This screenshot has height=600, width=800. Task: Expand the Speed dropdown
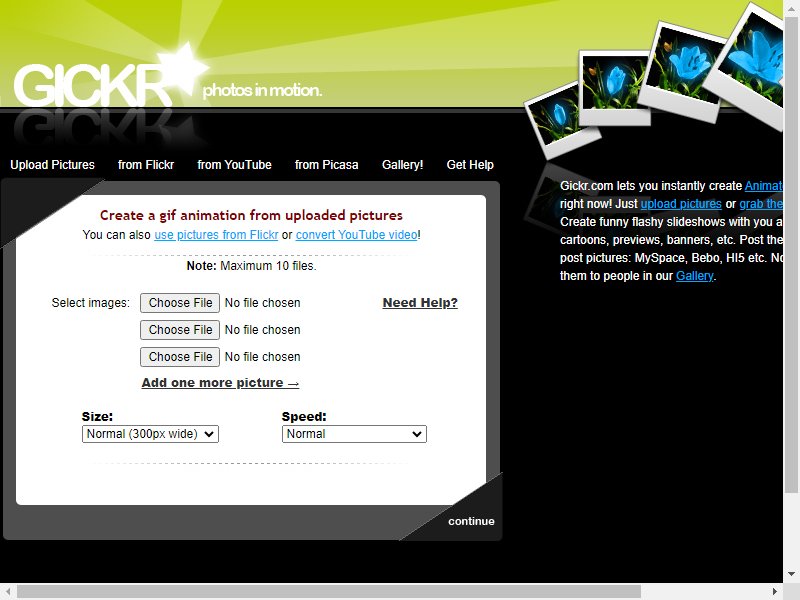click(354, 434)
